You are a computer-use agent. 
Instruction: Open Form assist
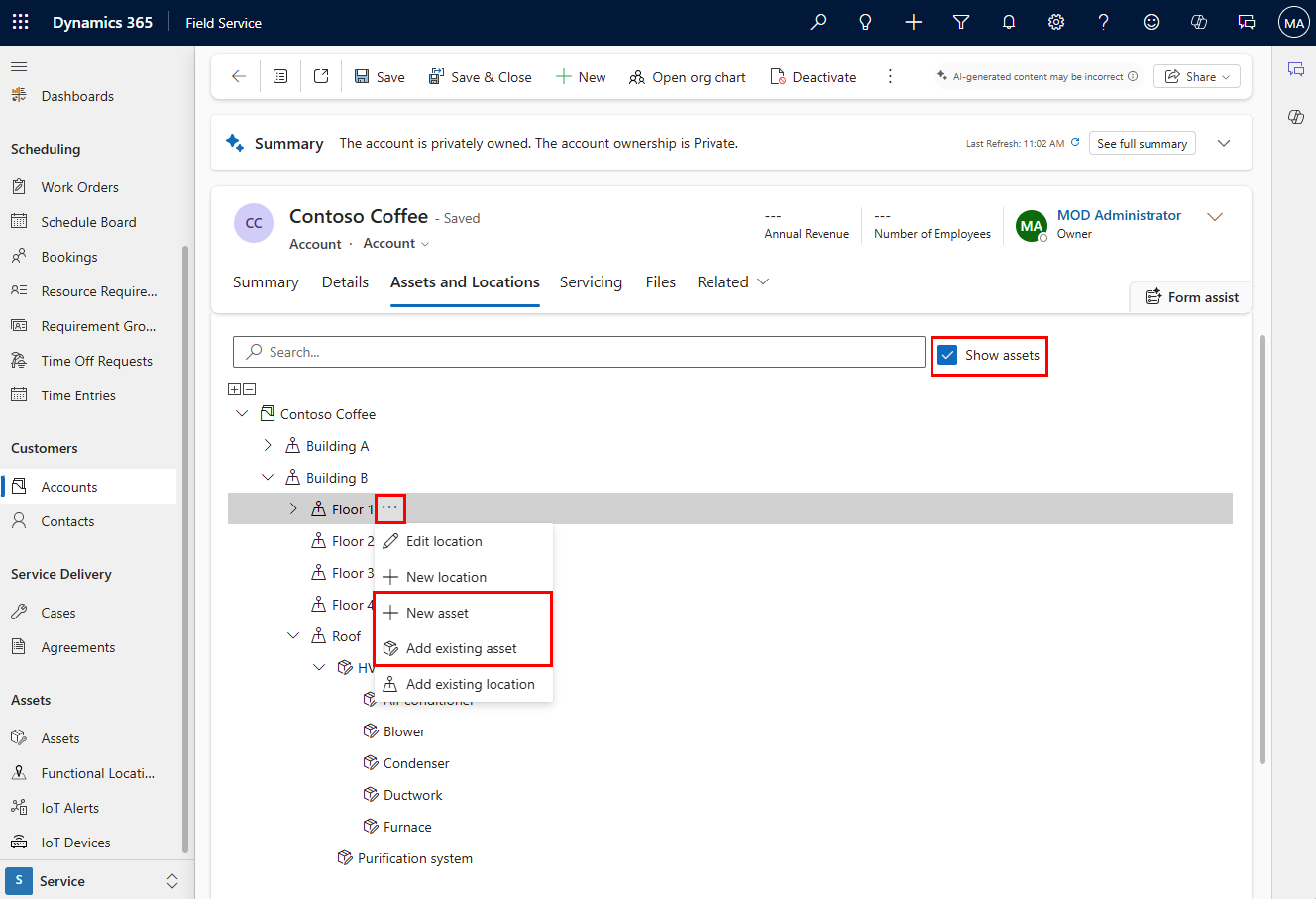click(x=1189, y=296)
